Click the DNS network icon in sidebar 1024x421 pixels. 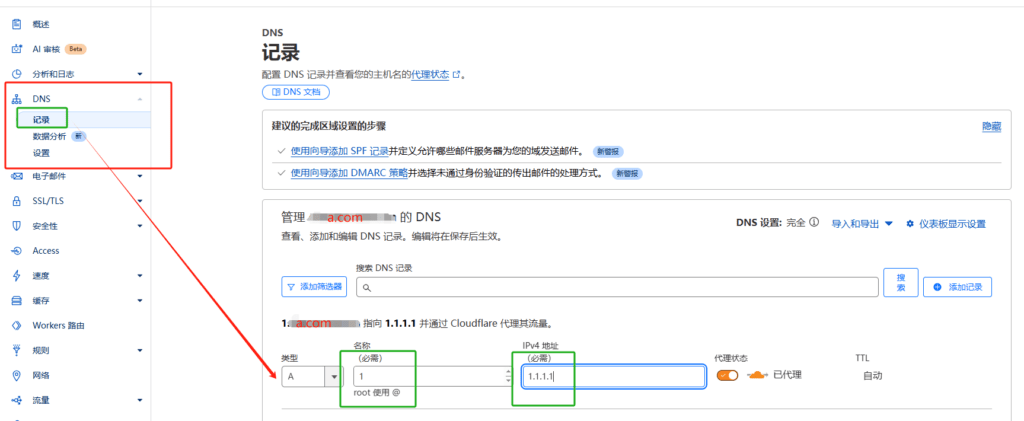coord(16,99)
